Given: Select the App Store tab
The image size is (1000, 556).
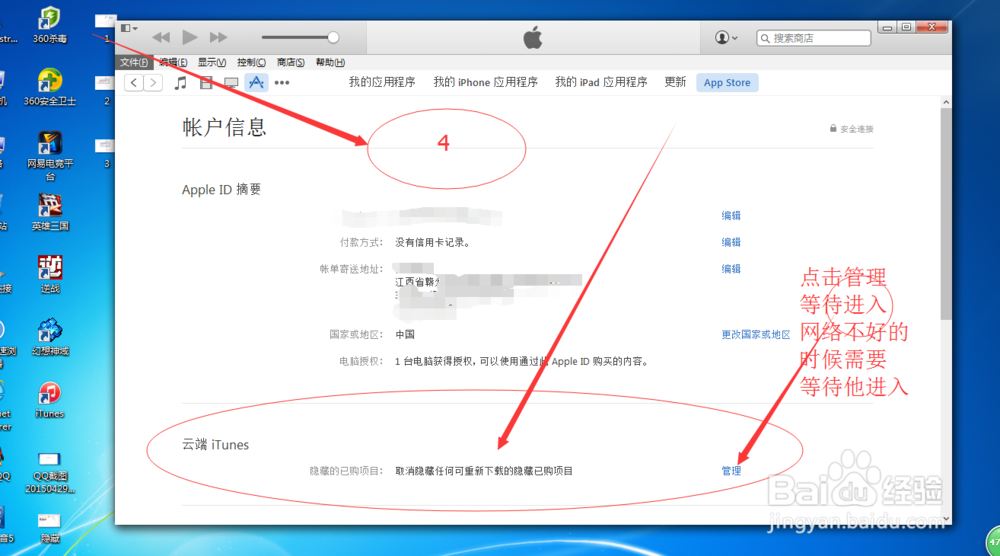Looking at the screenshot, I should coord(727,83).
